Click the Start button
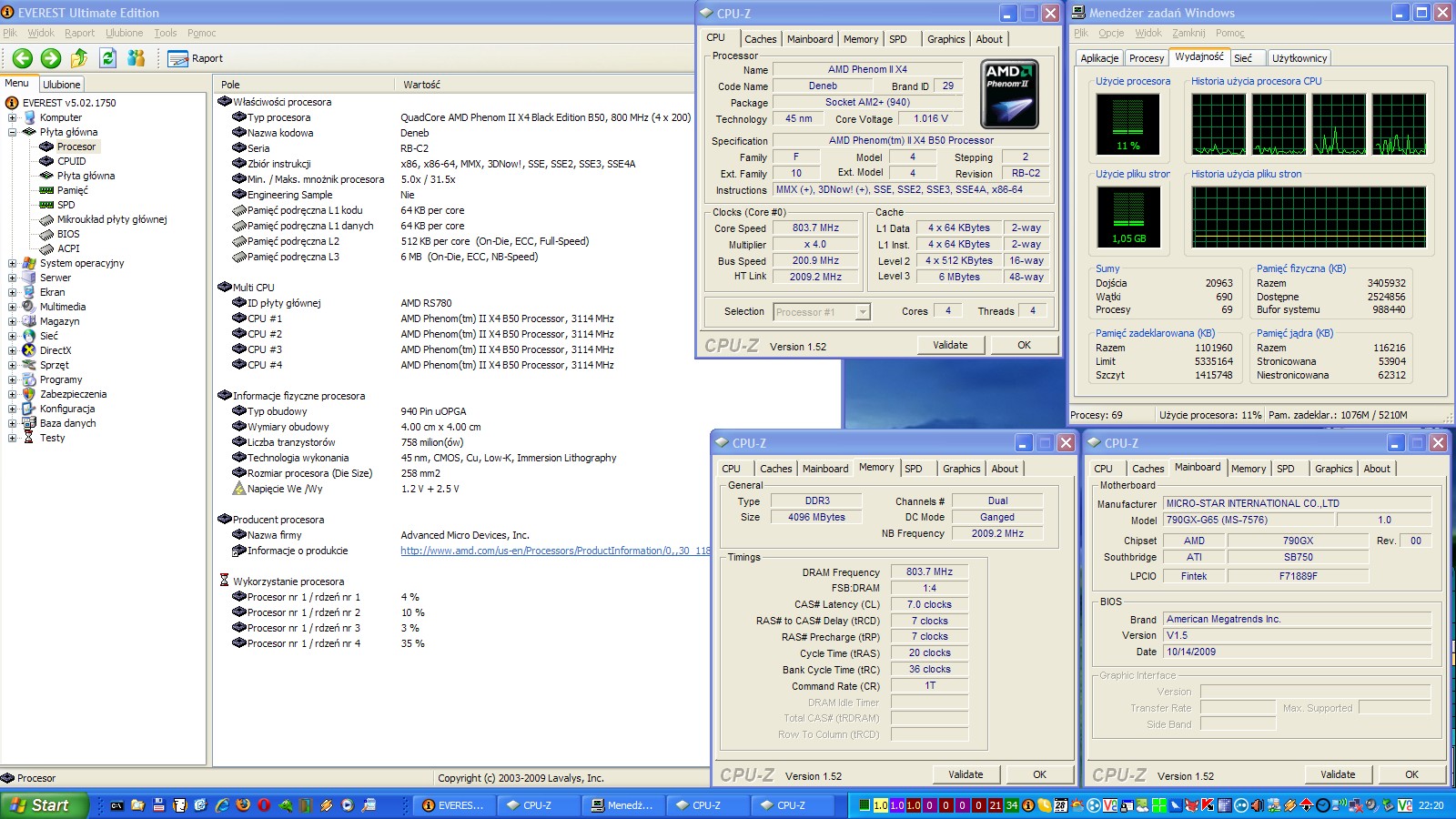 tap(44, 805)
